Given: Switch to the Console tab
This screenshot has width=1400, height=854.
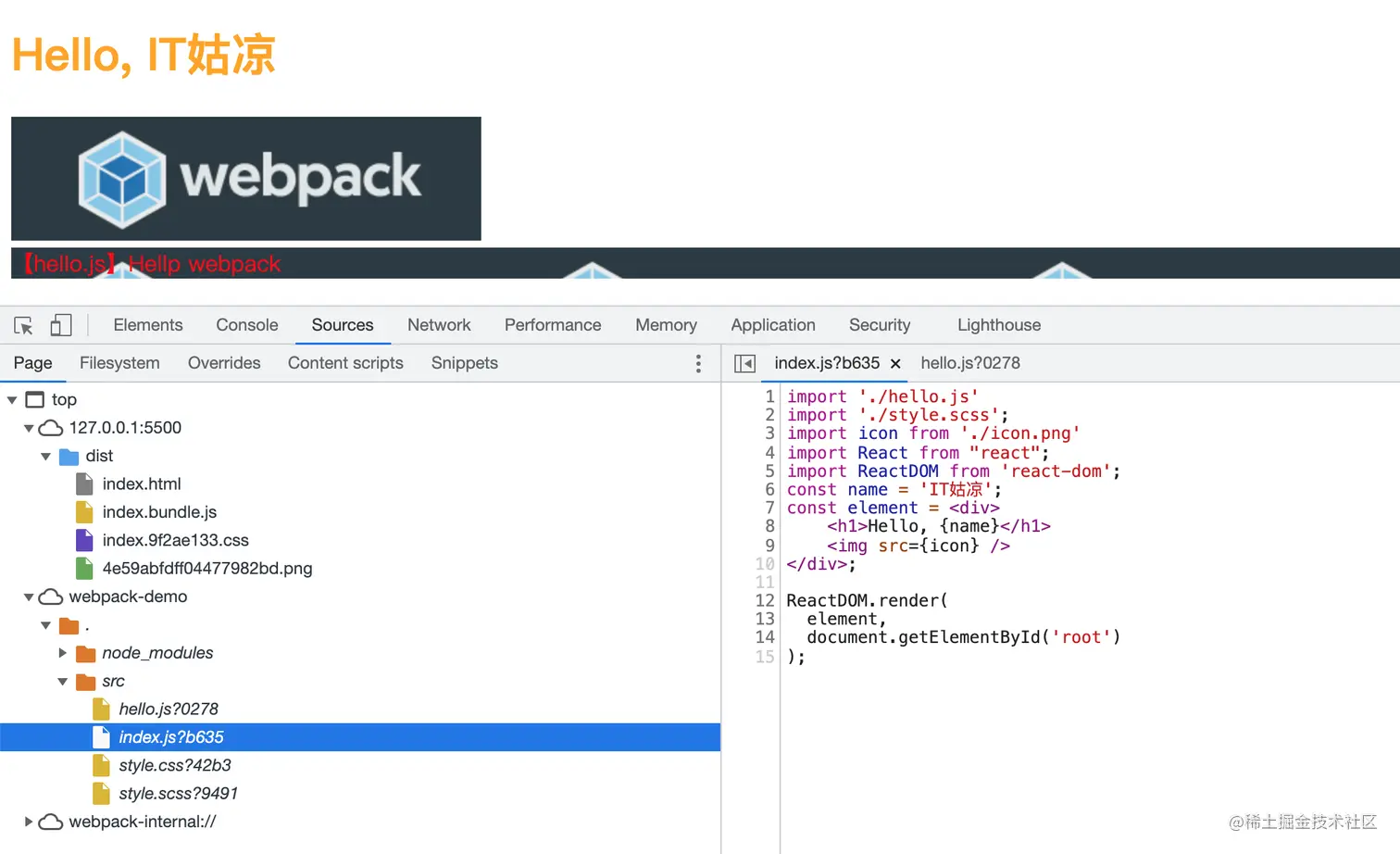Looking at the screenshot, I should pos(247,325).
